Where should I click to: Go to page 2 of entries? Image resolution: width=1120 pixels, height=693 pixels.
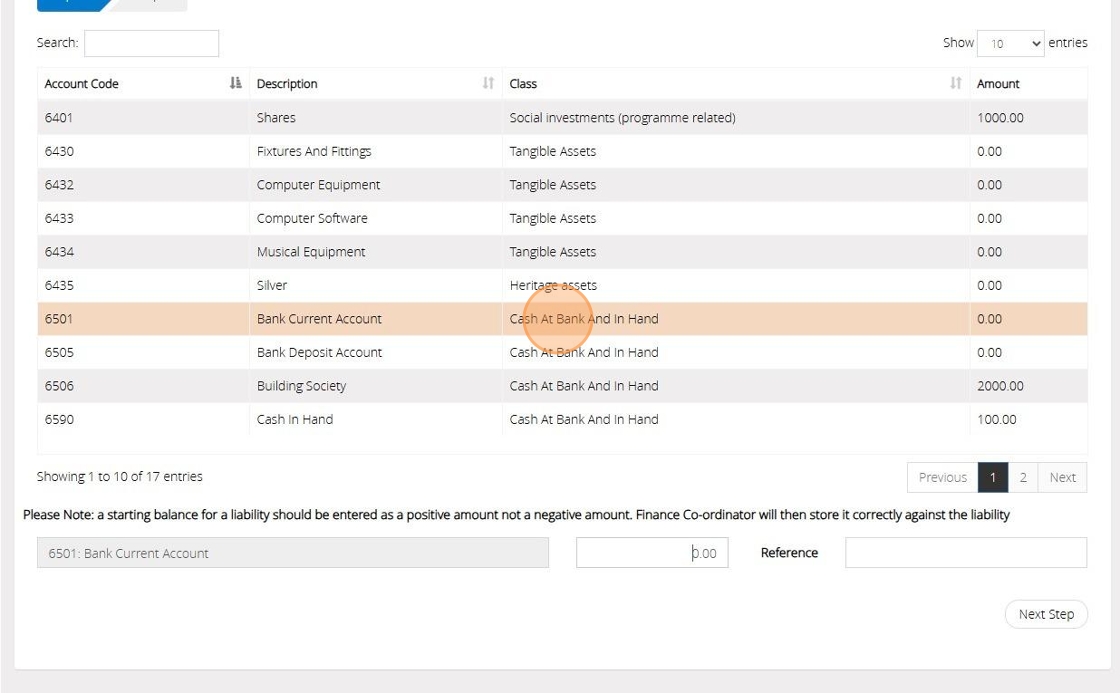1022,477
